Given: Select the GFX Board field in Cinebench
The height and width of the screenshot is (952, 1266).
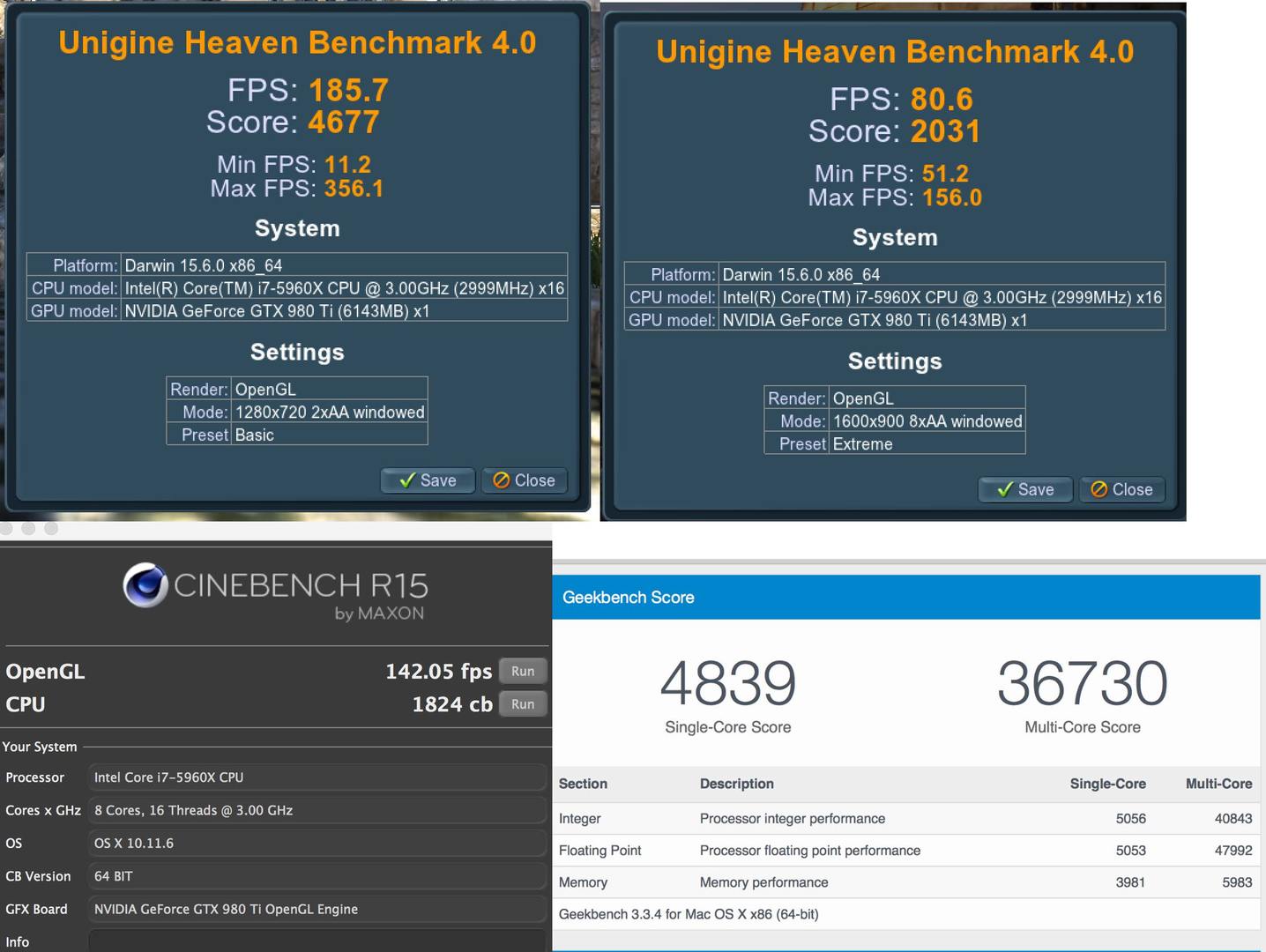Looking at the screenshot, I should pos(317,909).
